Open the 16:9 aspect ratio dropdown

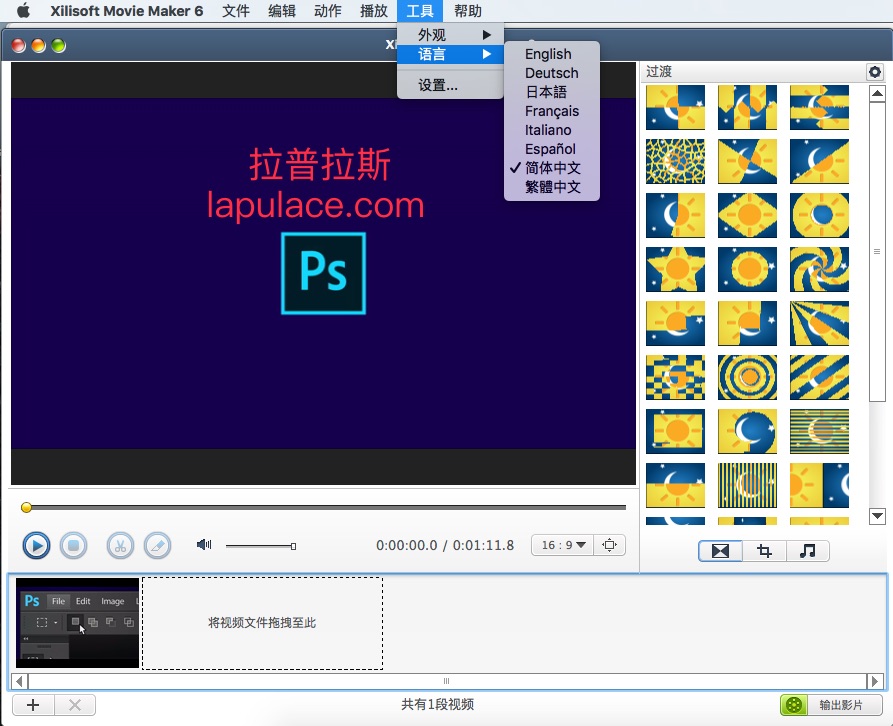point(563,545)
